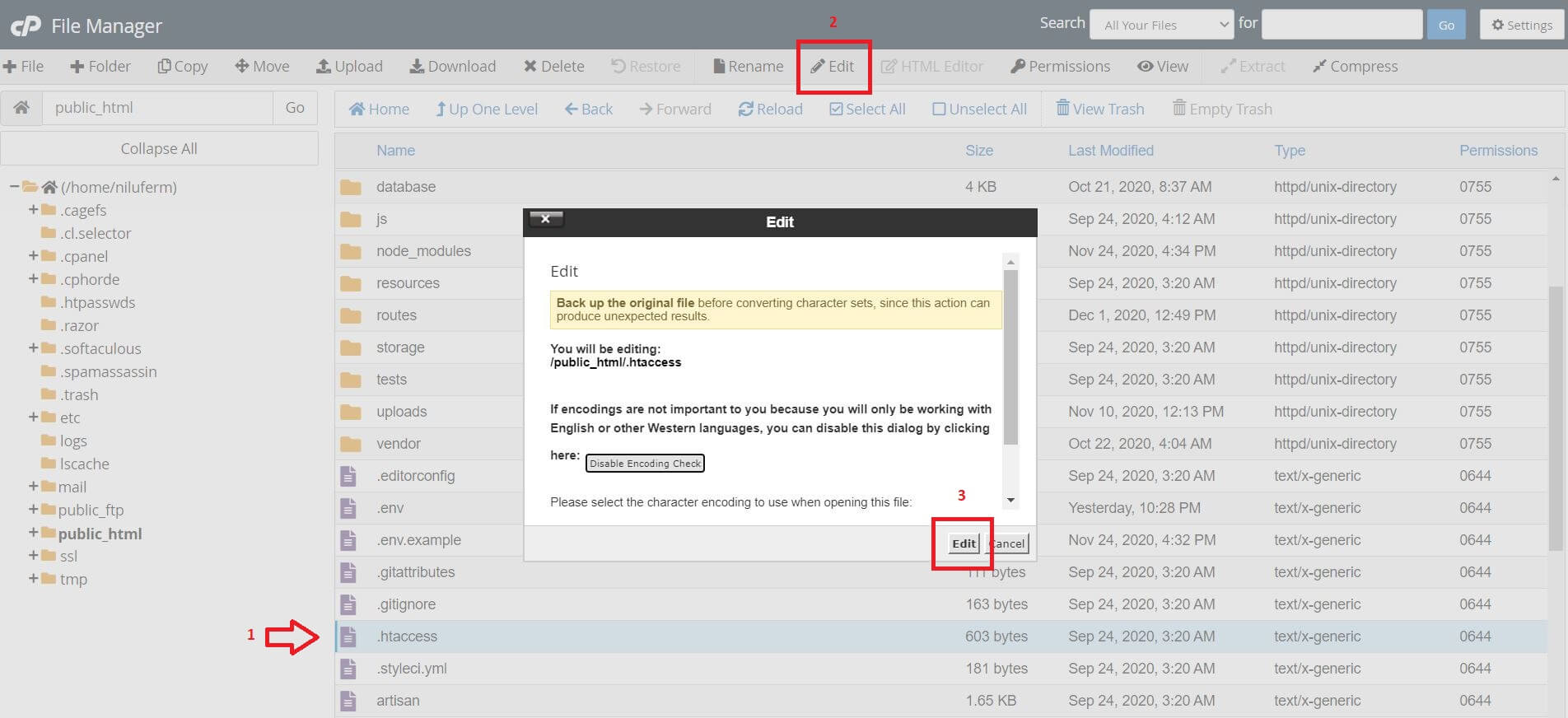The image size is (1568, 718).
Task: Click Collapse All in sidebar
Action: click(x=159, y=148)
